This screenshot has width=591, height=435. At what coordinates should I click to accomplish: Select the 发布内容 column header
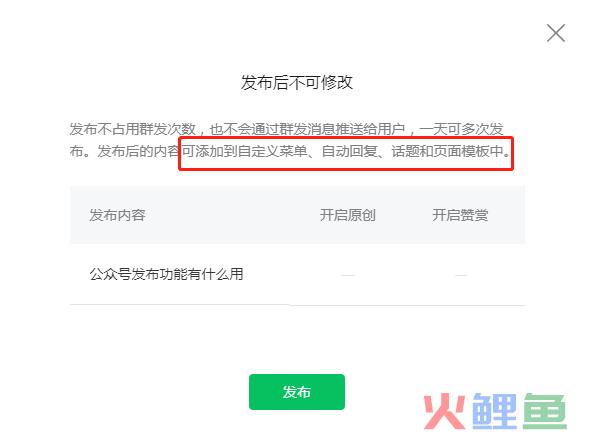point(117,215)
